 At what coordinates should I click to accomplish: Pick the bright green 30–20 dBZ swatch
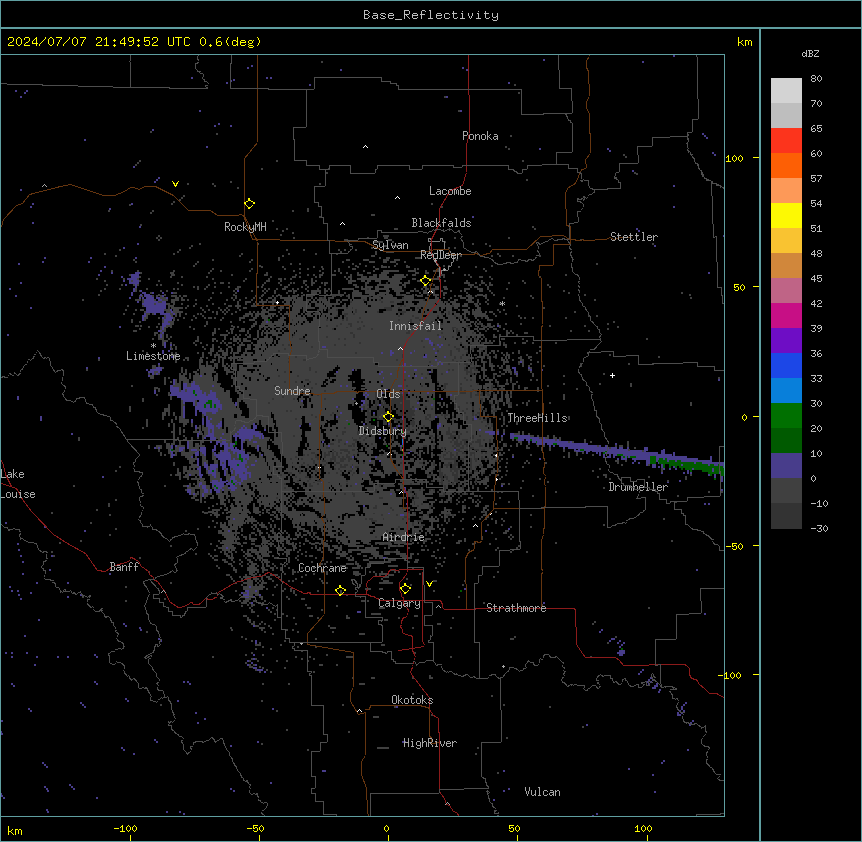(786, 416)
